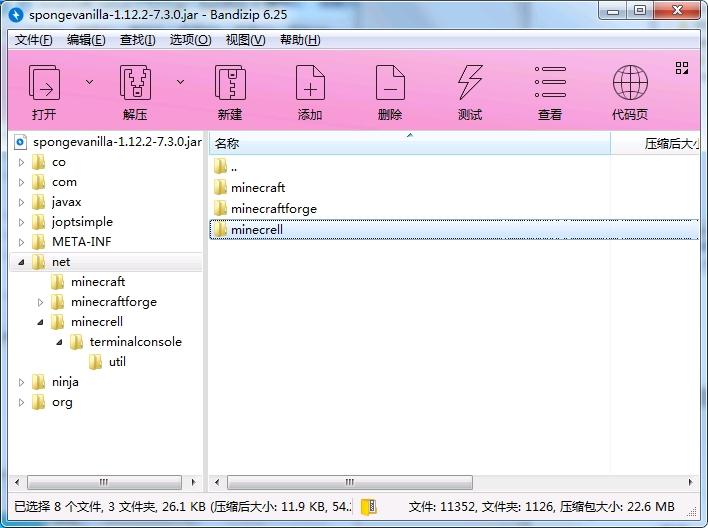Open the 帮助(H) menu
Viewport: 708px width, 528px height.
[300, 40]
